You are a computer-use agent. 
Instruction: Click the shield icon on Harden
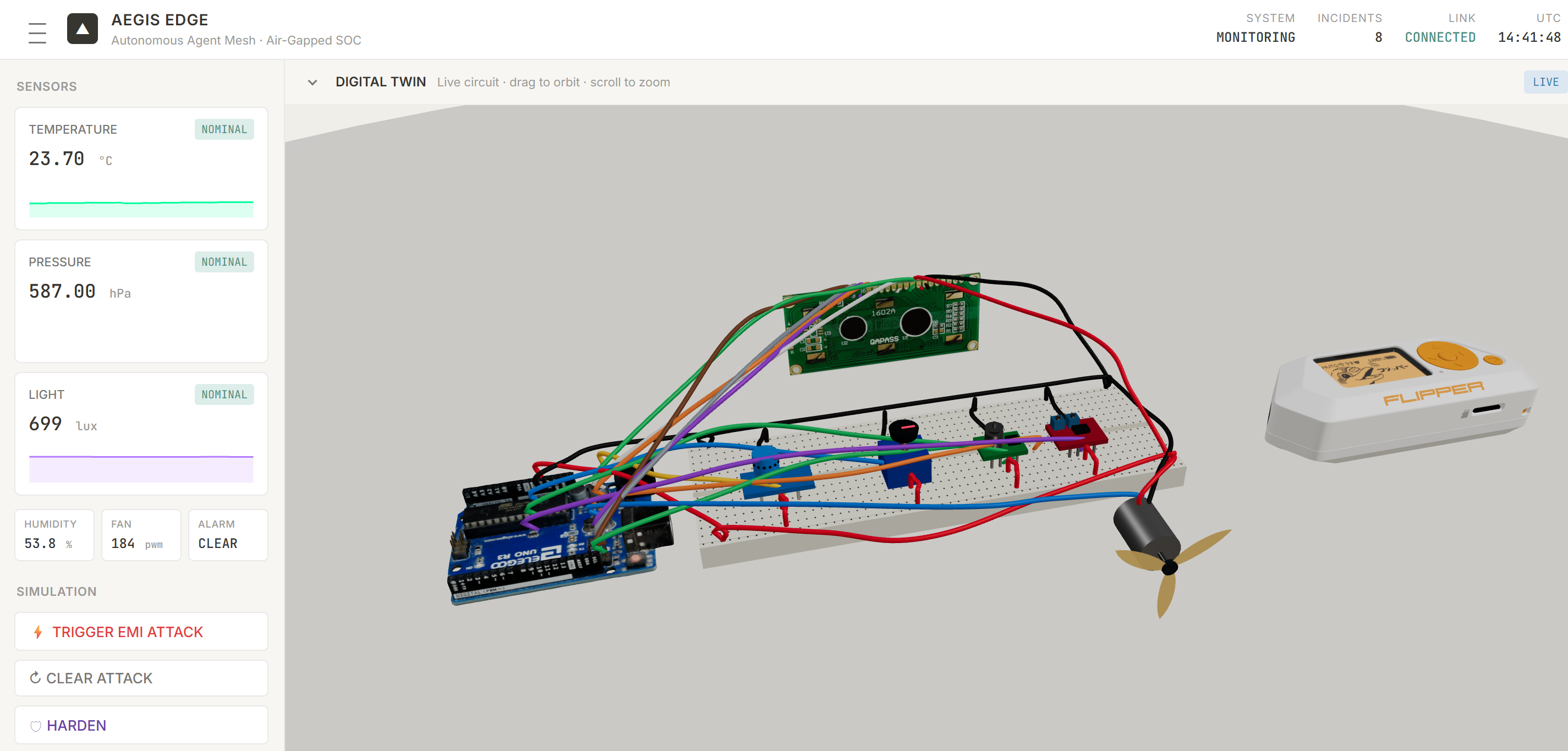35,726
